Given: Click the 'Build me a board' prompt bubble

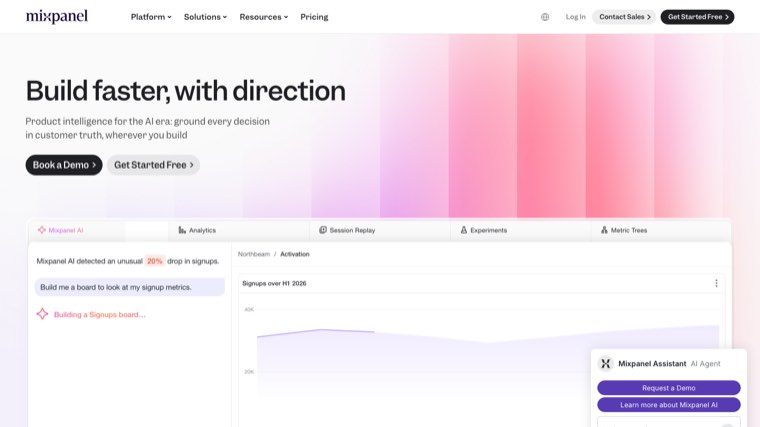Looking at the screenshot, I should pyautogui.click(x=129, y=287).
